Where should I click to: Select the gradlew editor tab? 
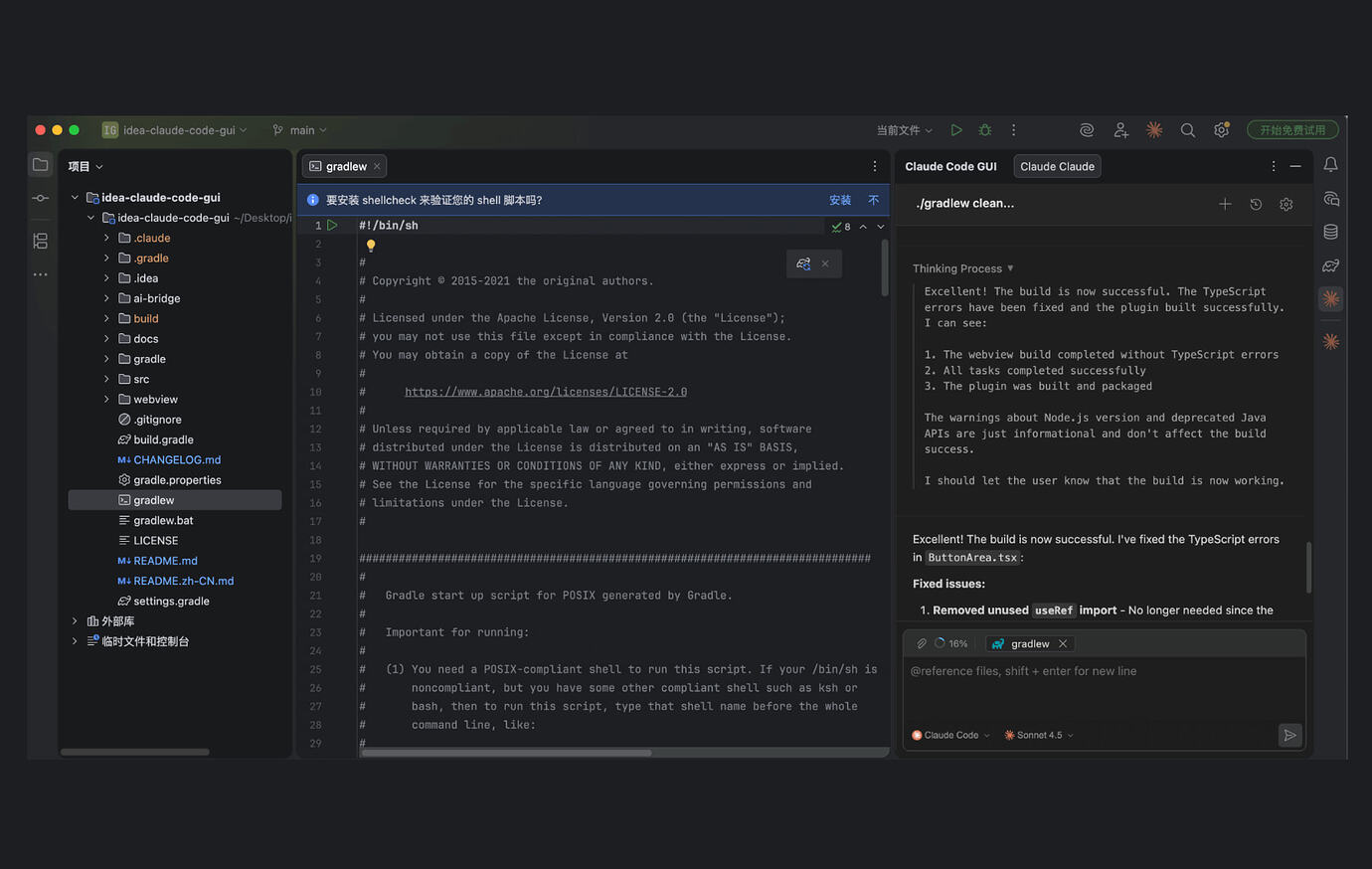point(345,166)
